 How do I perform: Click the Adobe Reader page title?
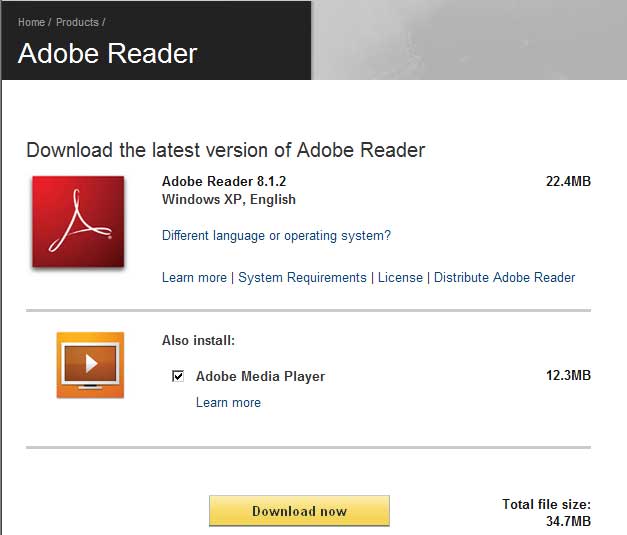(x=108, y=53)
